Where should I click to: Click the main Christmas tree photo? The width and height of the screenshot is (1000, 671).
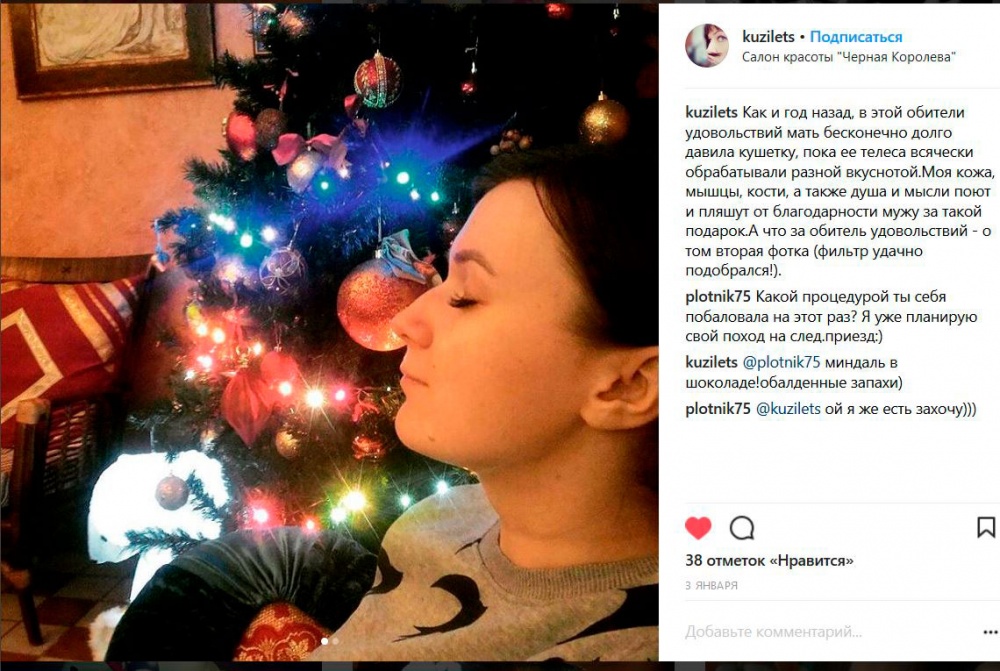pos(329,332)
